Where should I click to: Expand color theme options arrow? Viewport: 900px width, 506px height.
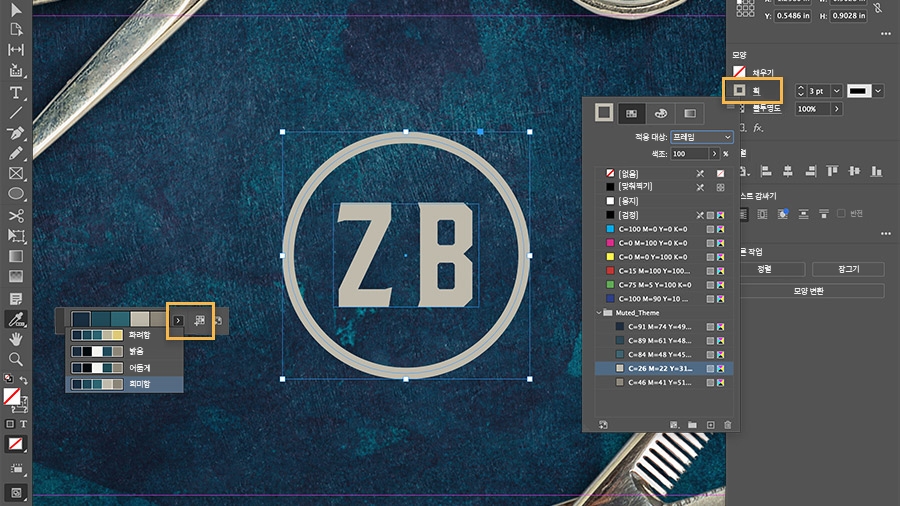178,321
